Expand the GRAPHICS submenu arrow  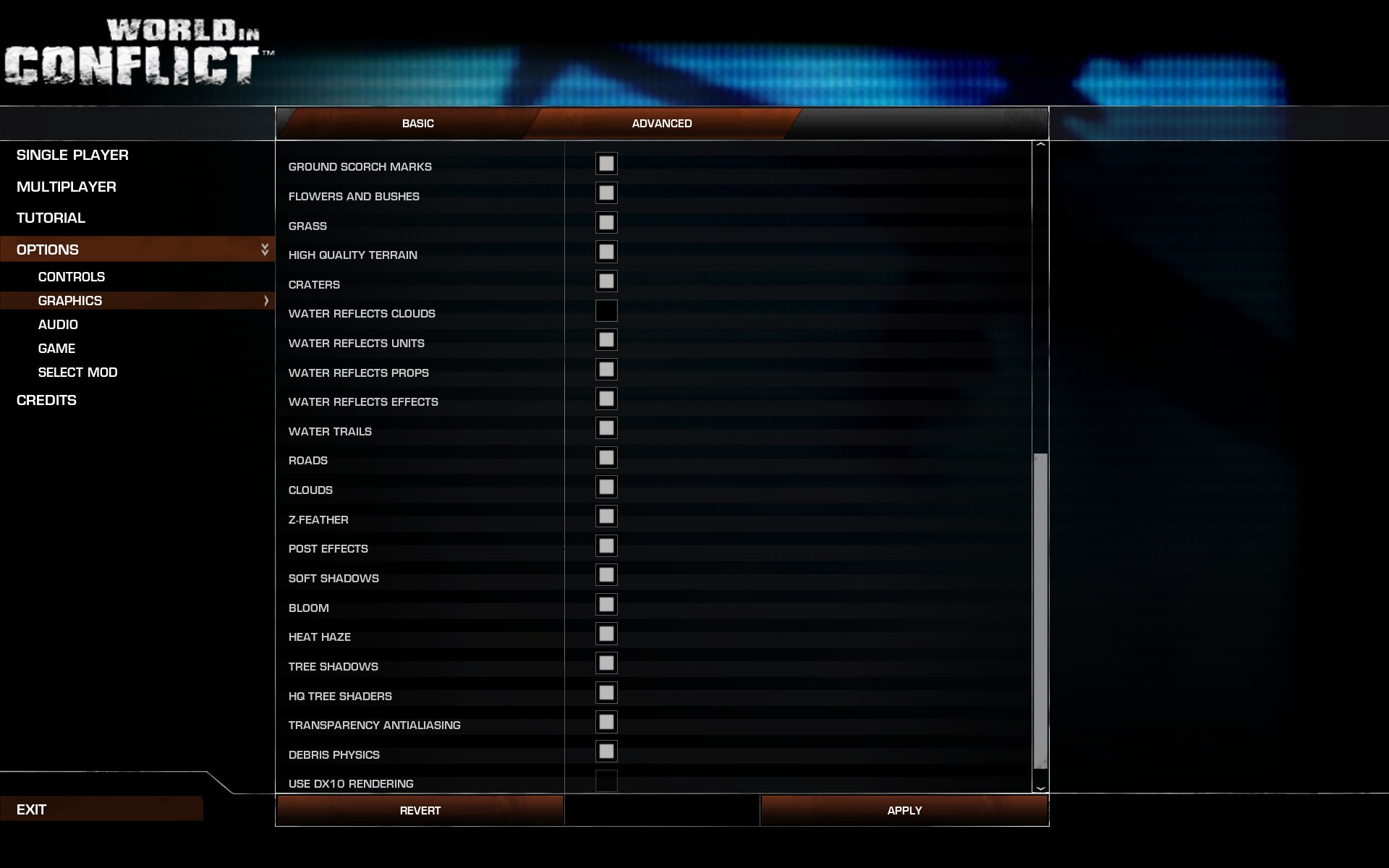[x=265, y=300]
